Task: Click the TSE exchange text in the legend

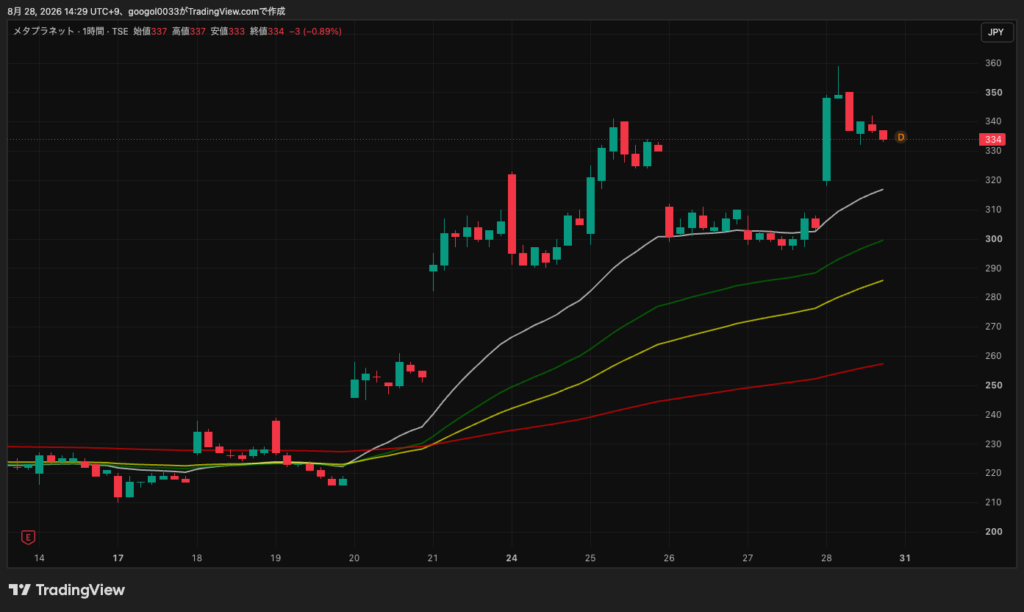Action: [x=120, y=31]
